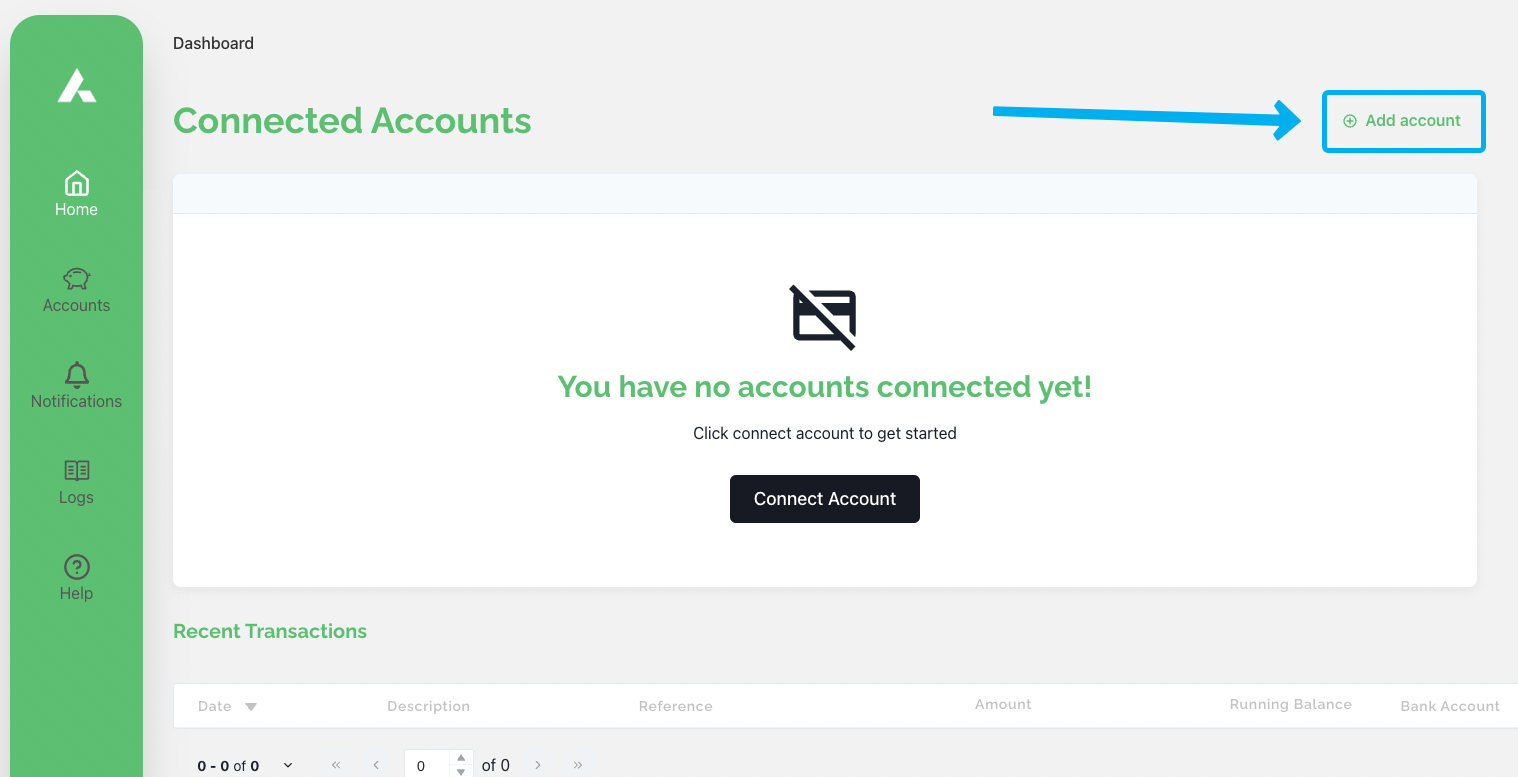The image size is (1518, 777).
Task: Expand the rows-per-page dropdown chevron
Action: click(288, 765)
